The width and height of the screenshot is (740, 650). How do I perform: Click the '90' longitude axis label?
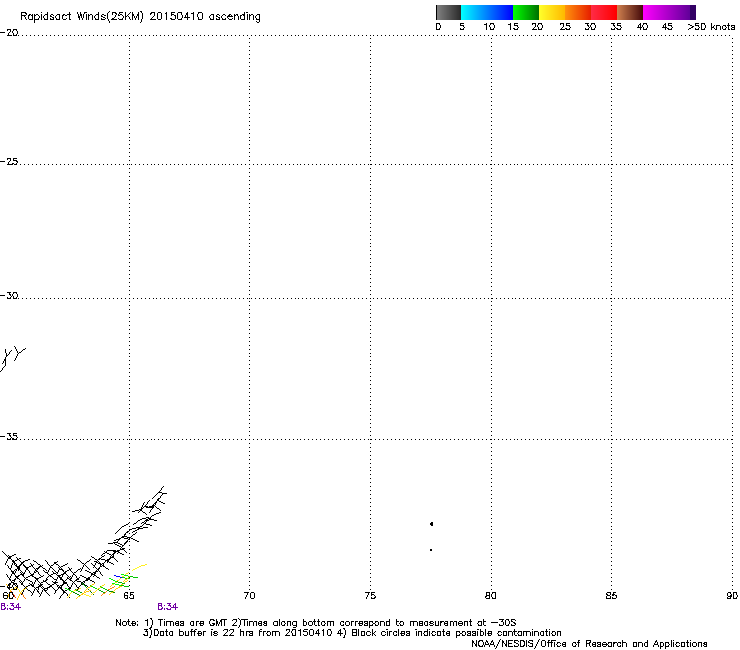tap(732, 596)
